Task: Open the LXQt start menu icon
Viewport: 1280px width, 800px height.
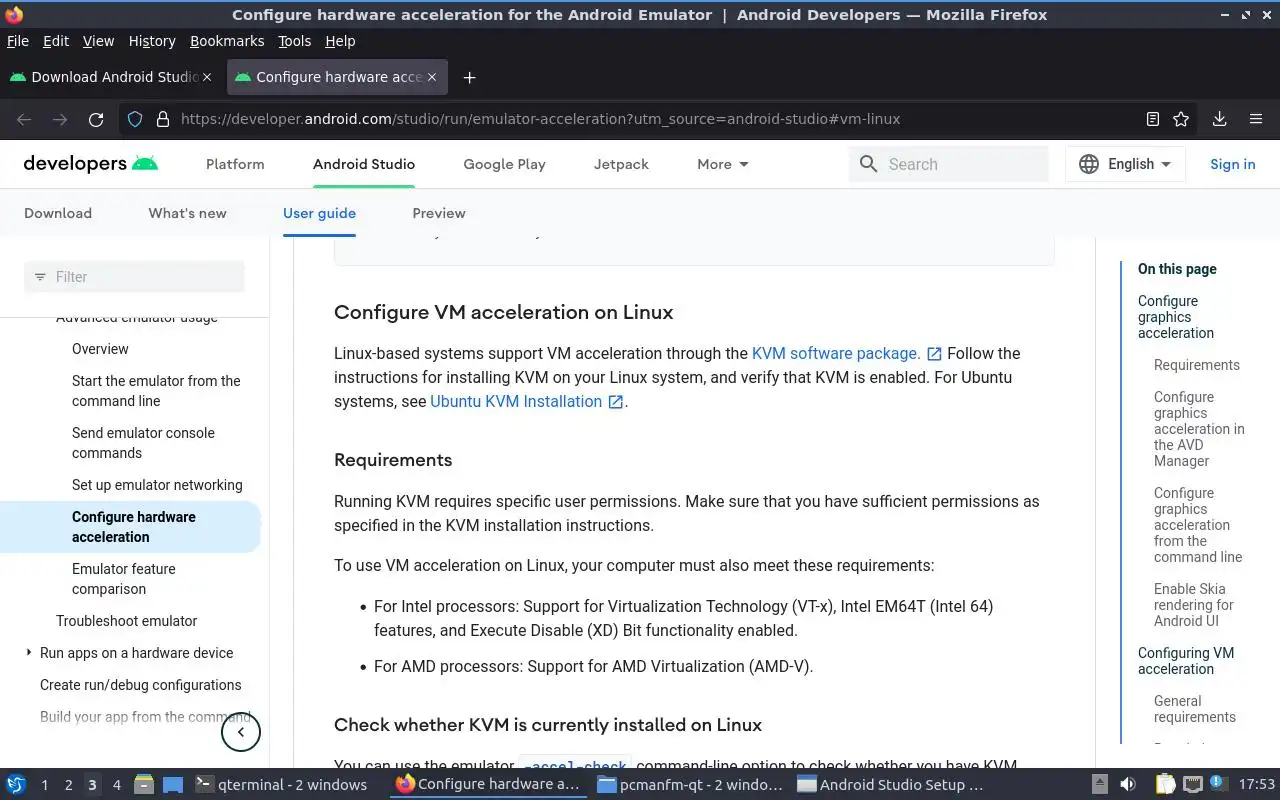Action: 16,784
